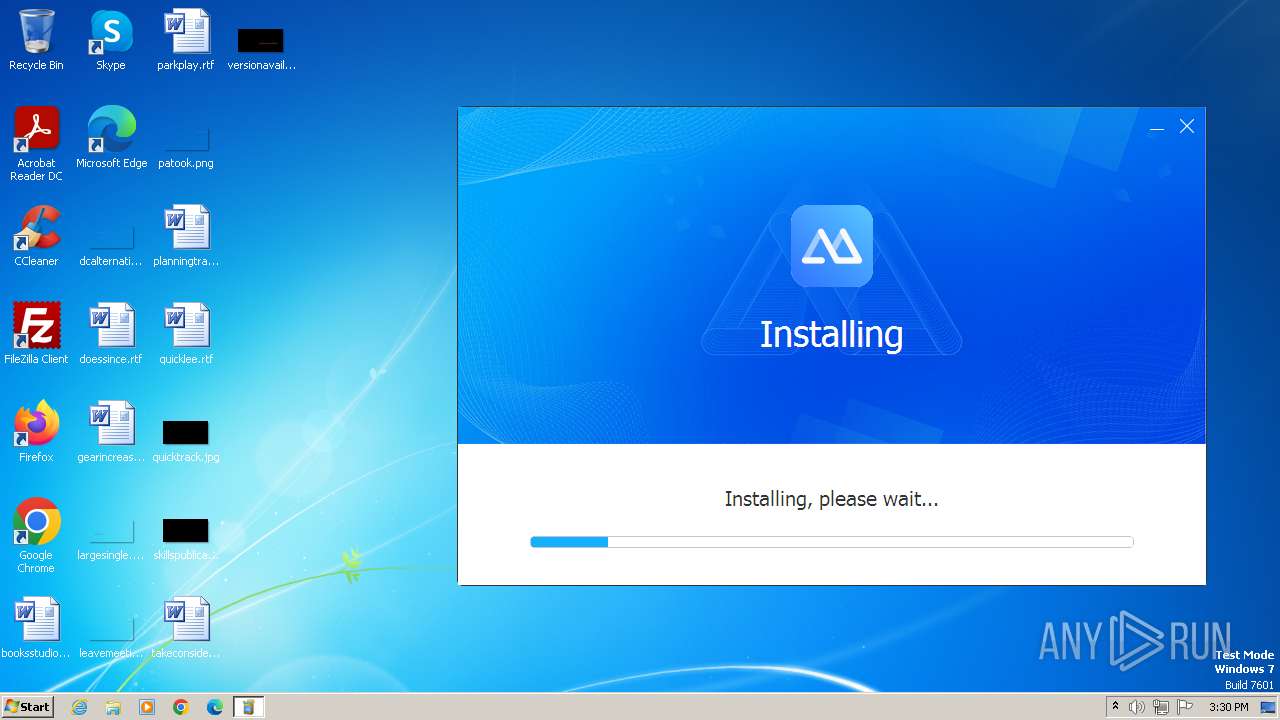Click the installer app logo
This screenshot has height=720, width=1280.
click(832, 246)
